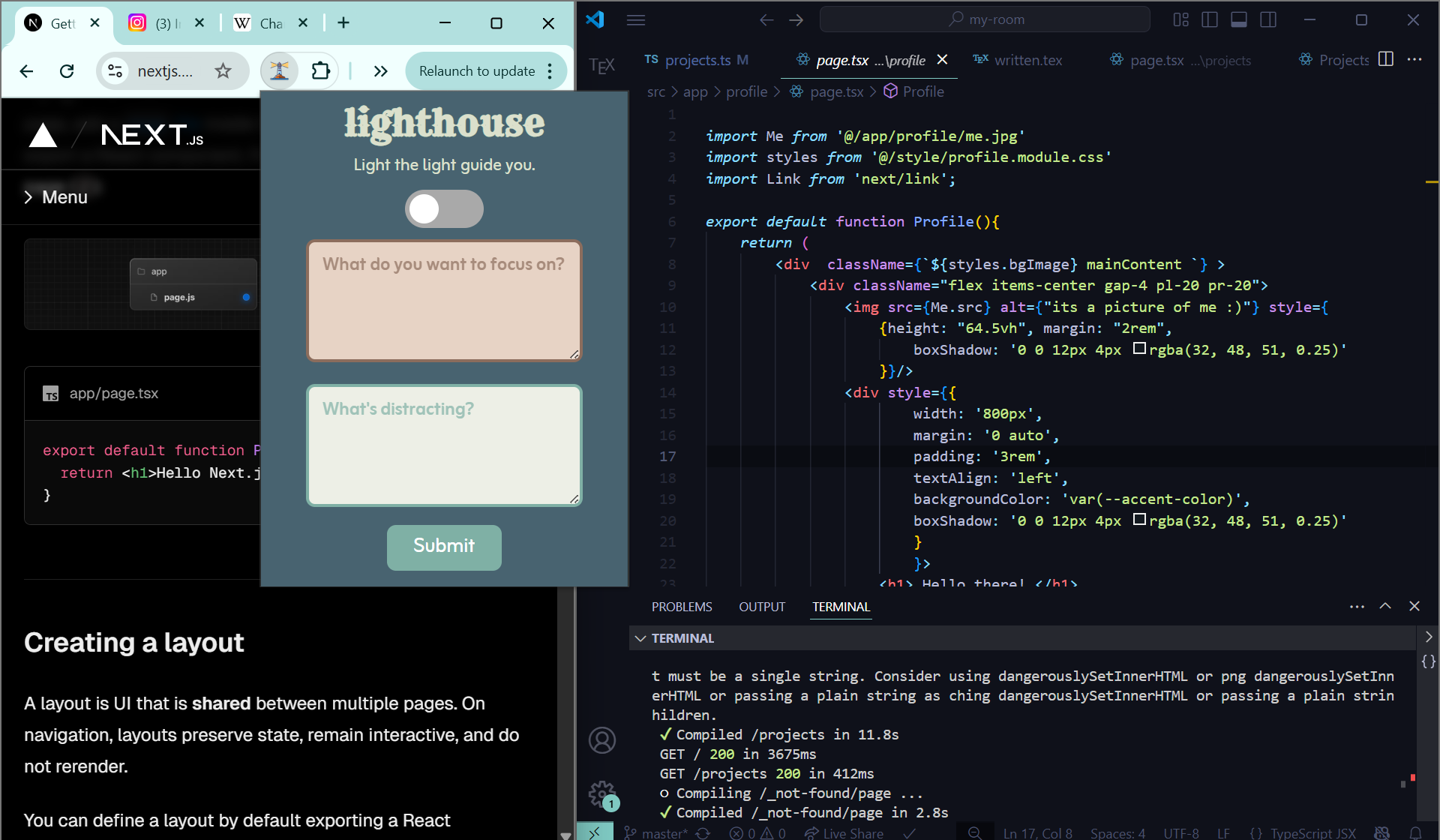1440x840 pixels.
Task: Click the my-room command center search box
Action: 985,19
